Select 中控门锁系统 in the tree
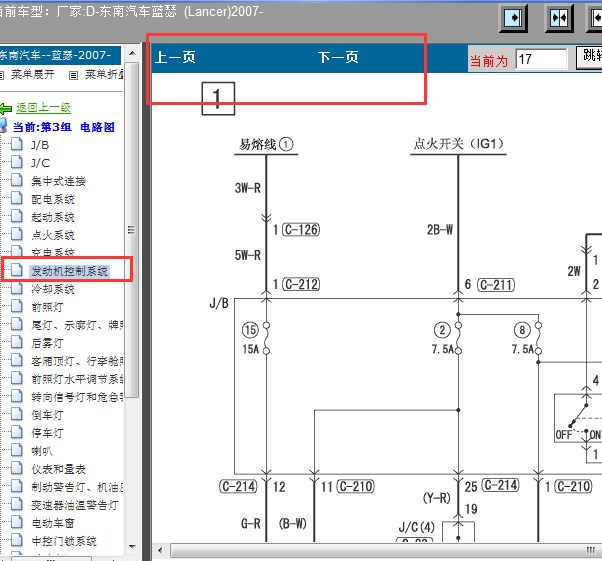This screenshot has width=602, height=561. pos(64,541)
